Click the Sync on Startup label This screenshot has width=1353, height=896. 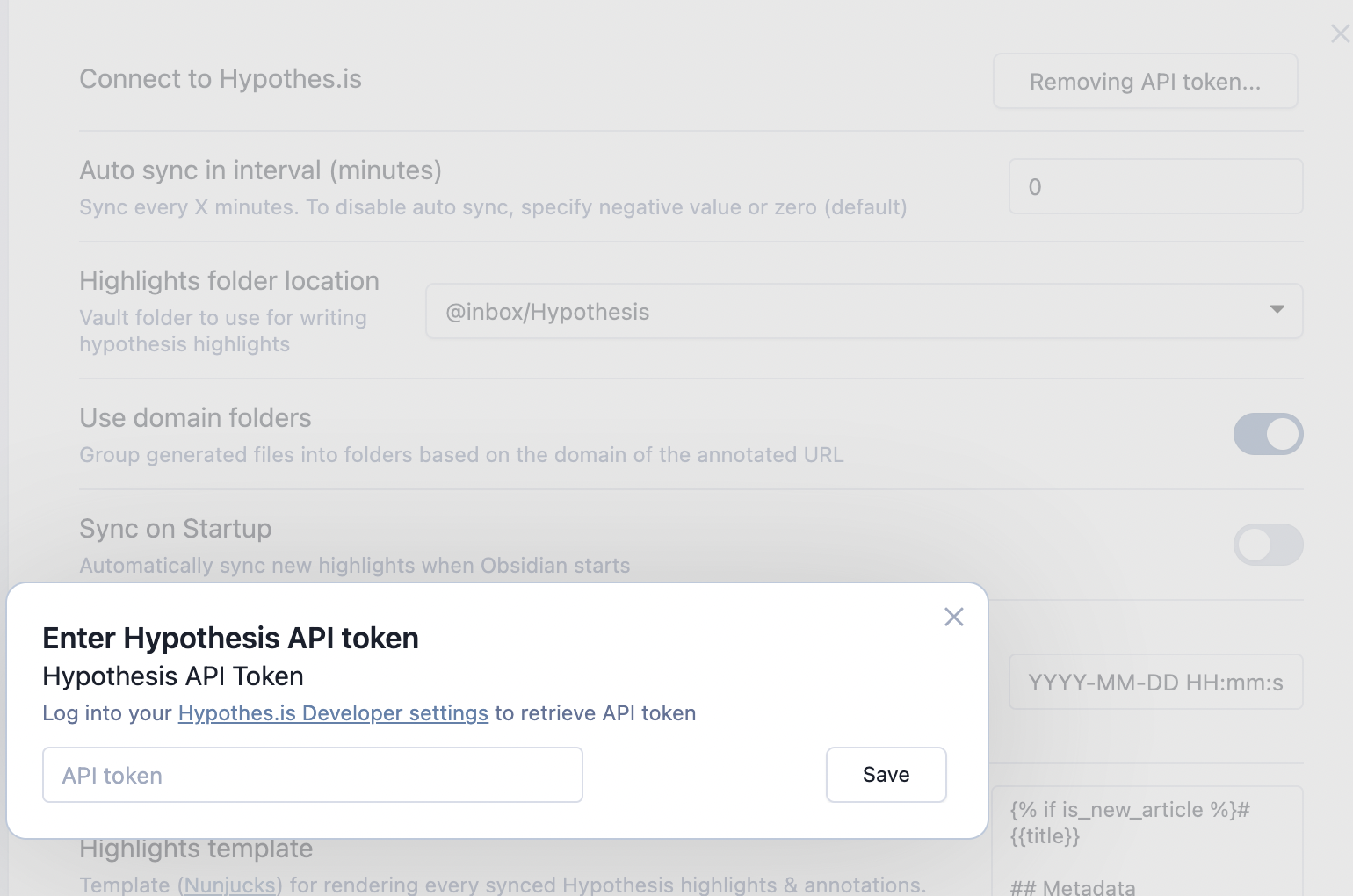point(176,529)
